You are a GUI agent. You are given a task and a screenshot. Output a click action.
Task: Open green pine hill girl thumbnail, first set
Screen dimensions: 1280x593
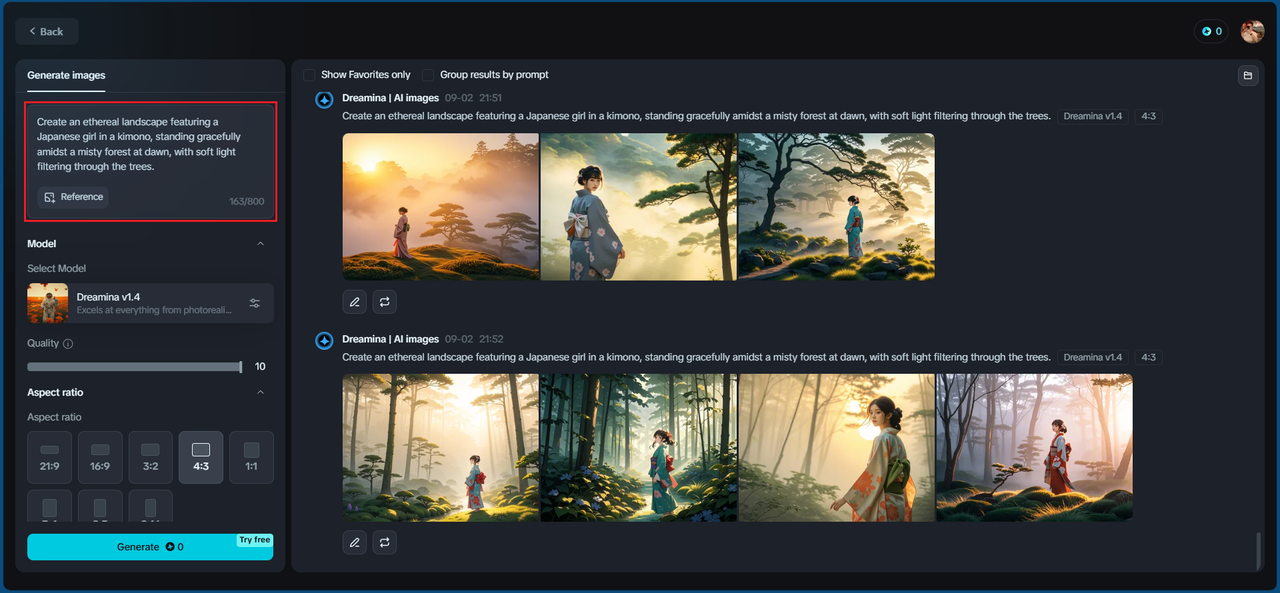(x=836, y=207)
